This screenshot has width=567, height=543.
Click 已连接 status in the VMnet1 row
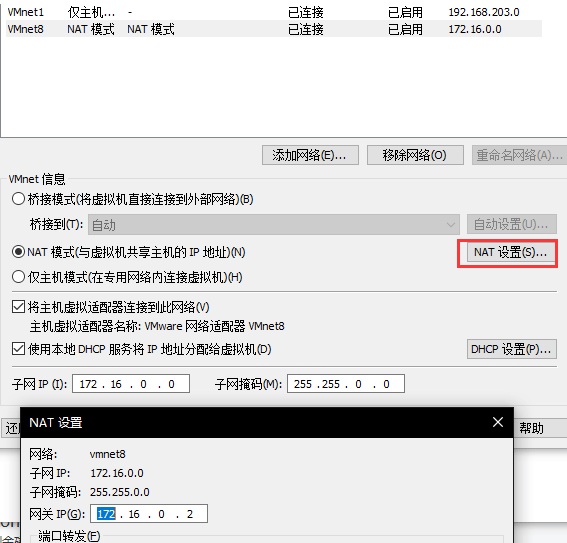pos(306,12)
